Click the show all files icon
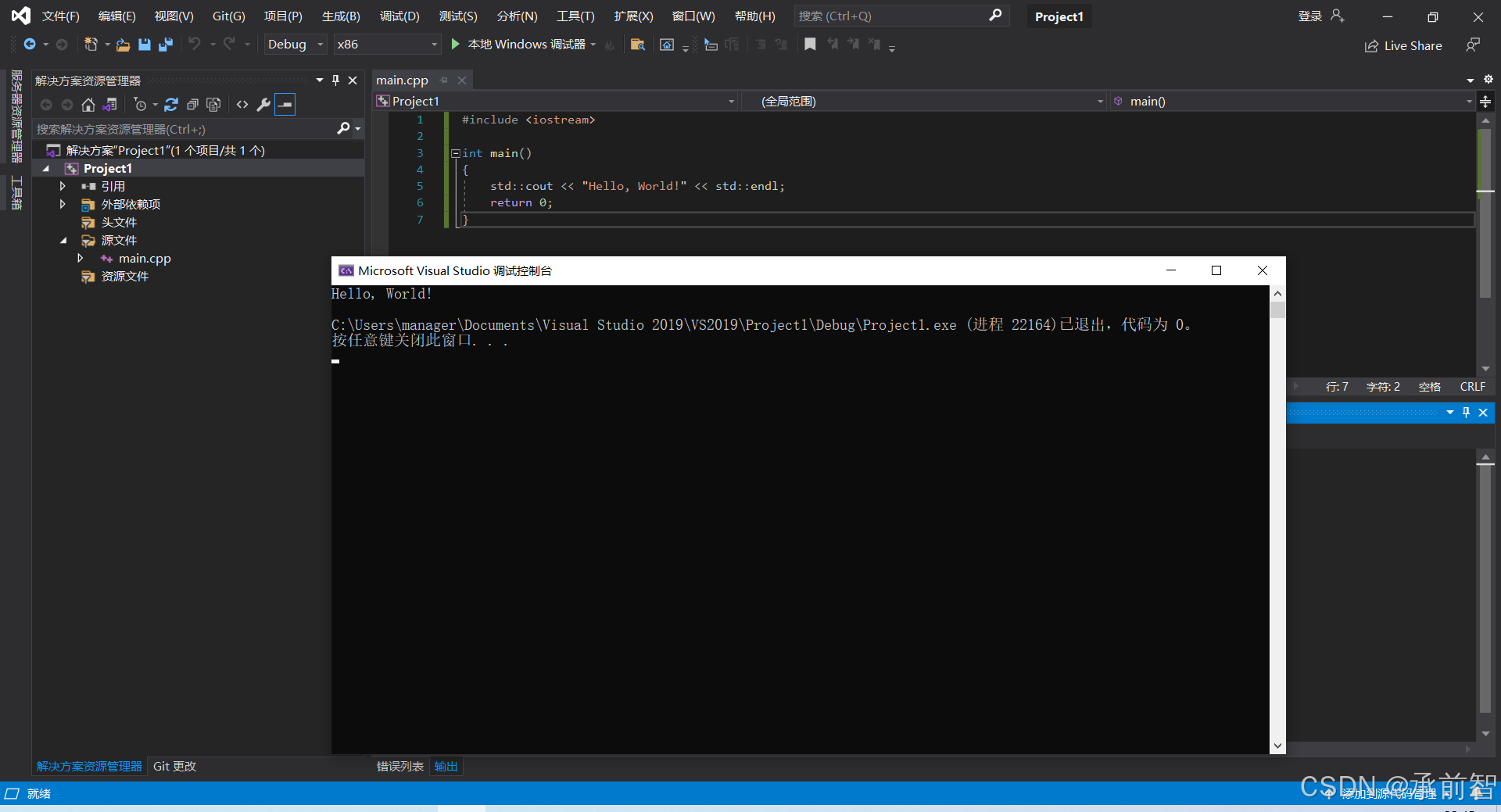 (213, 104)
